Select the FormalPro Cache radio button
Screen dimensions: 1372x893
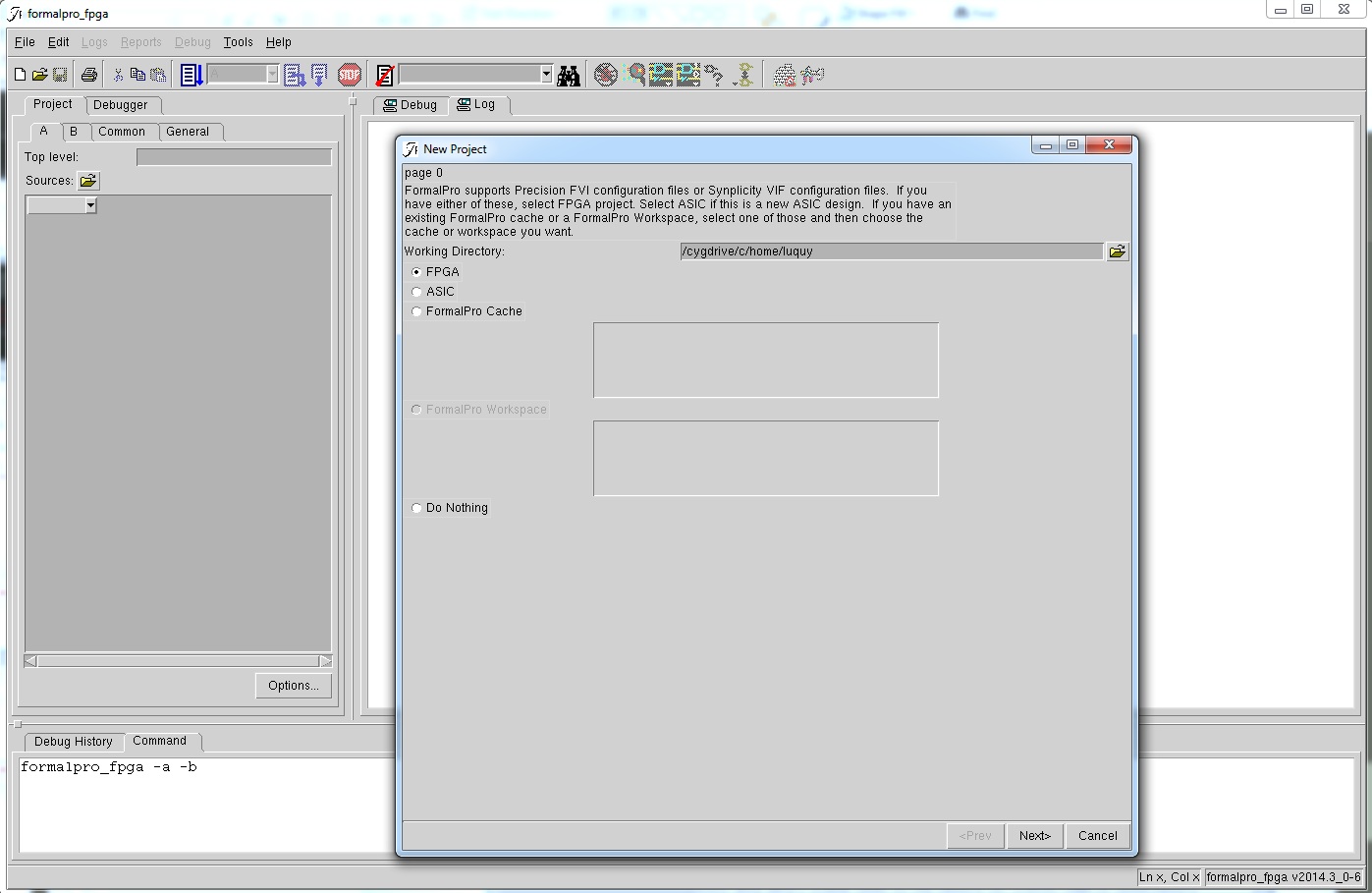[x=416, y=311]
